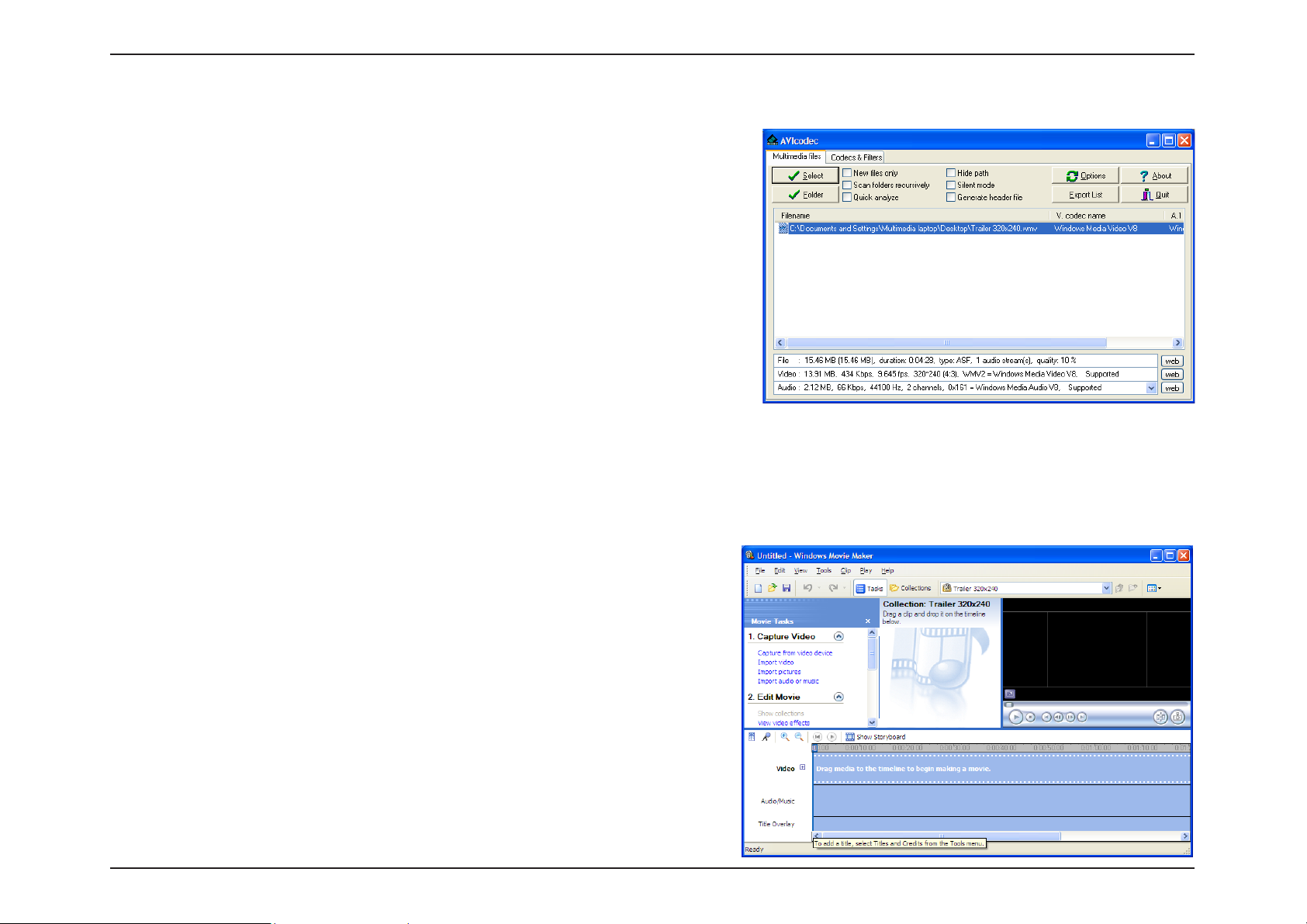Click New Collection Folder icon
The width and height of the screenshot is (1307, 924).
point(1133,588)
